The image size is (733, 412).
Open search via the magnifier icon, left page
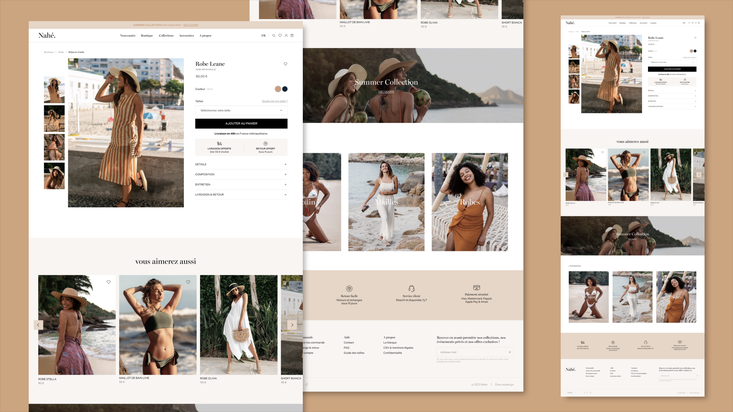point(274,36)
